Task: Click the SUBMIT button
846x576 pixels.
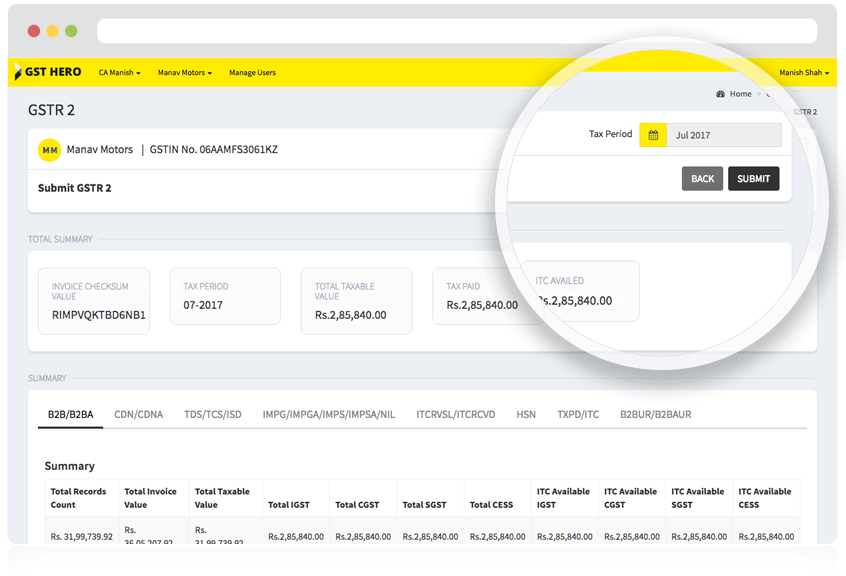Action: 754,179
